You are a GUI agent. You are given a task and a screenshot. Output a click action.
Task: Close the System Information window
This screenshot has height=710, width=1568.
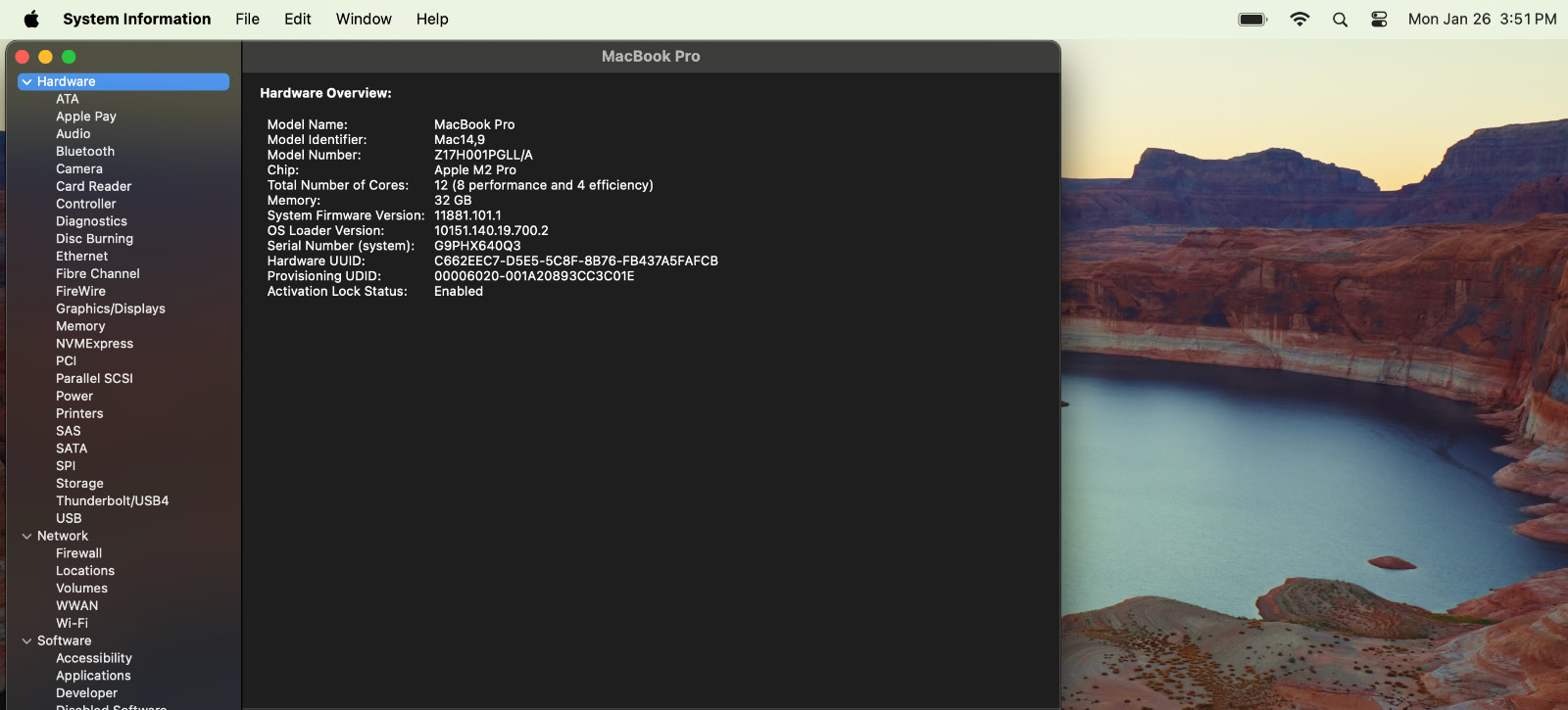pyautogui.click(x=23, y=57)
